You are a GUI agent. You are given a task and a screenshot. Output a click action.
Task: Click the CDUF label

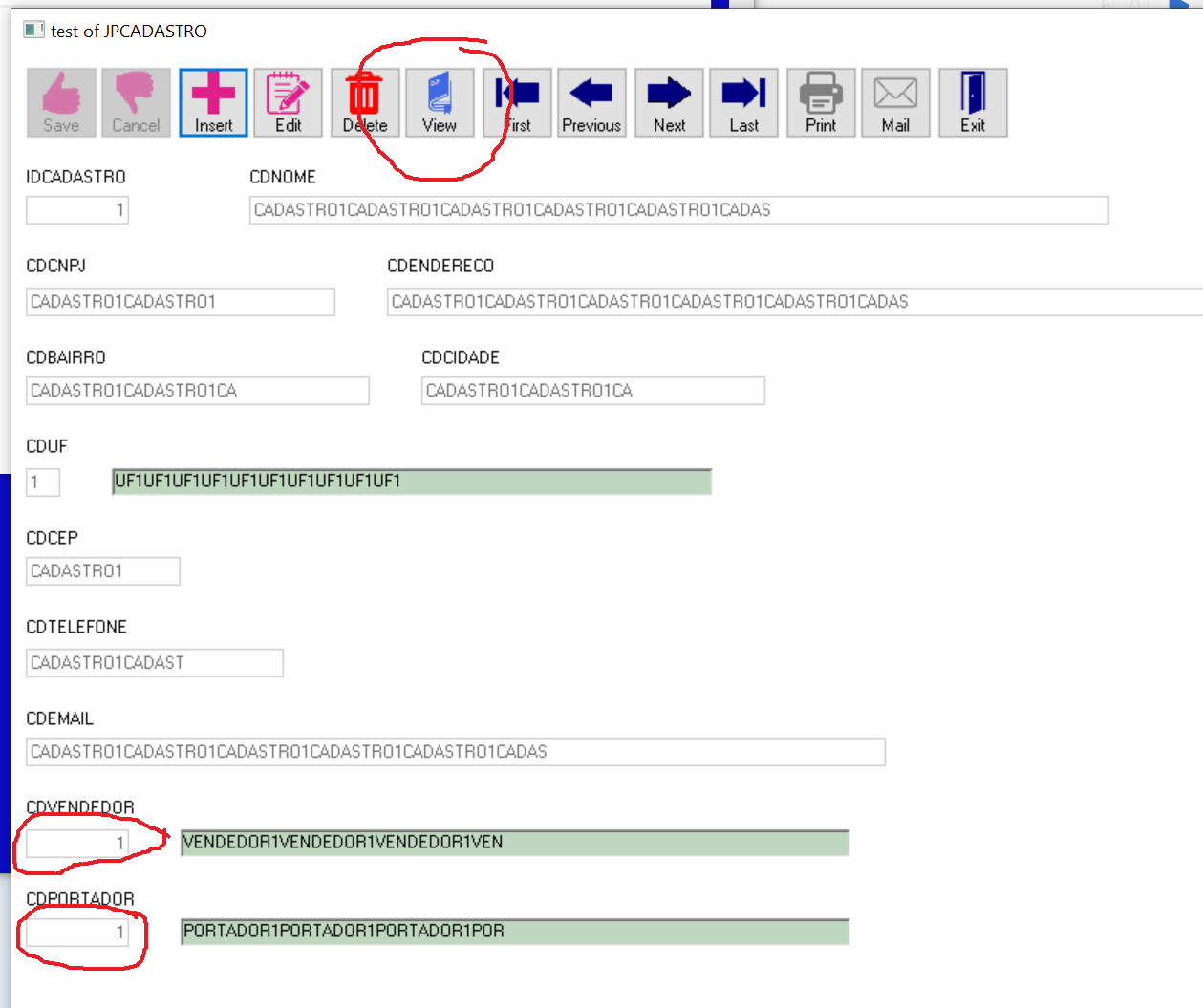pyautogui.click(x=47, y=446)
